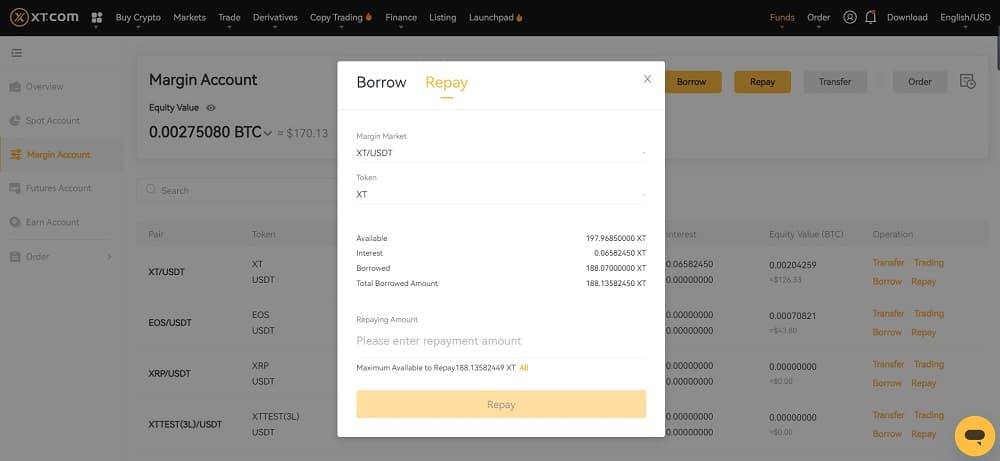Open the Finance menu
The height and width of the screenshot is (461, 1000).
401,17
